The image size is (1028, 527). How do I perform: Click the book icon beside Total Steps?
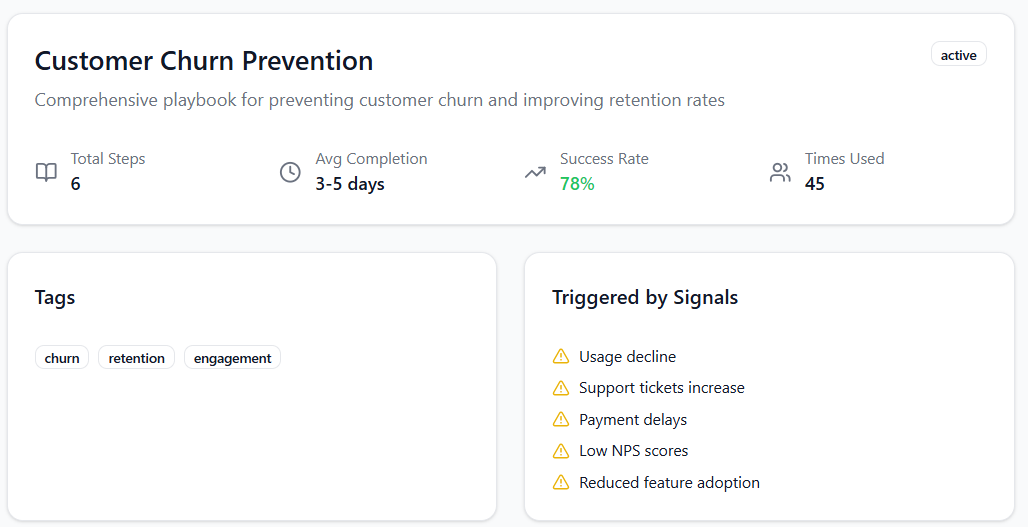point(46,172)
